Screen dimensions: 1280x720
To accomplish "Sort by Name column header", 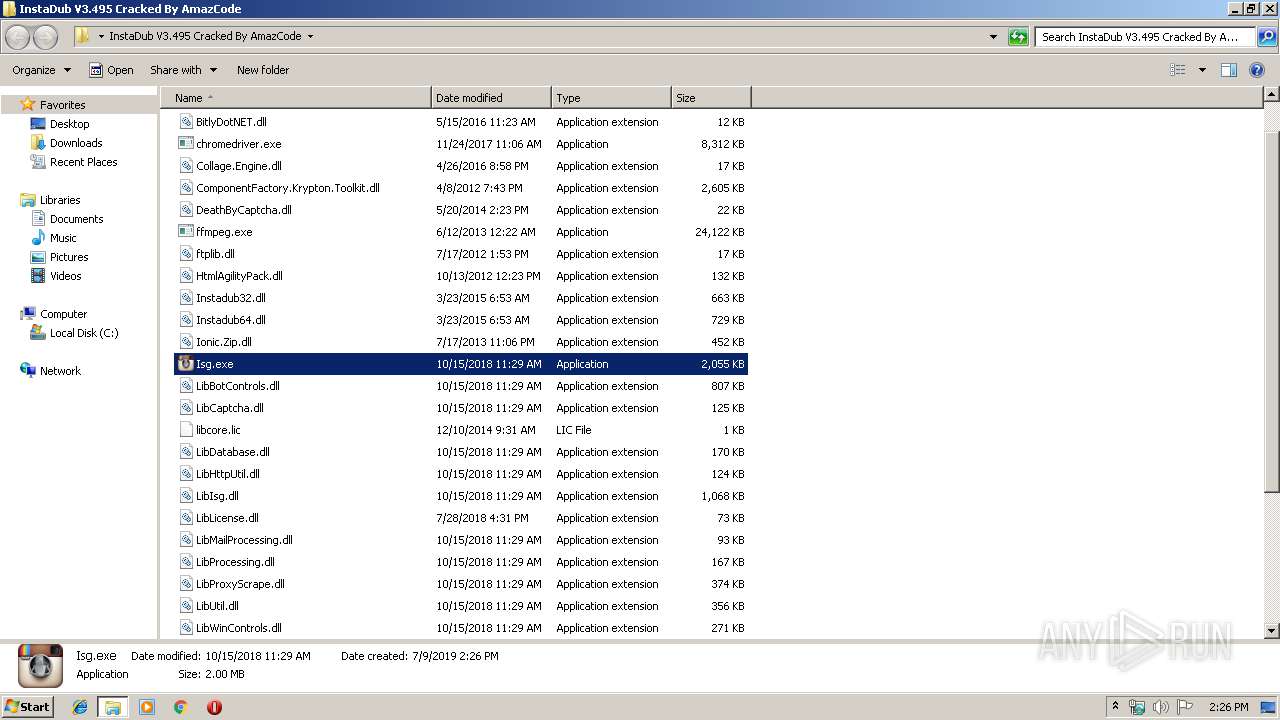I will tap(295, 98).
